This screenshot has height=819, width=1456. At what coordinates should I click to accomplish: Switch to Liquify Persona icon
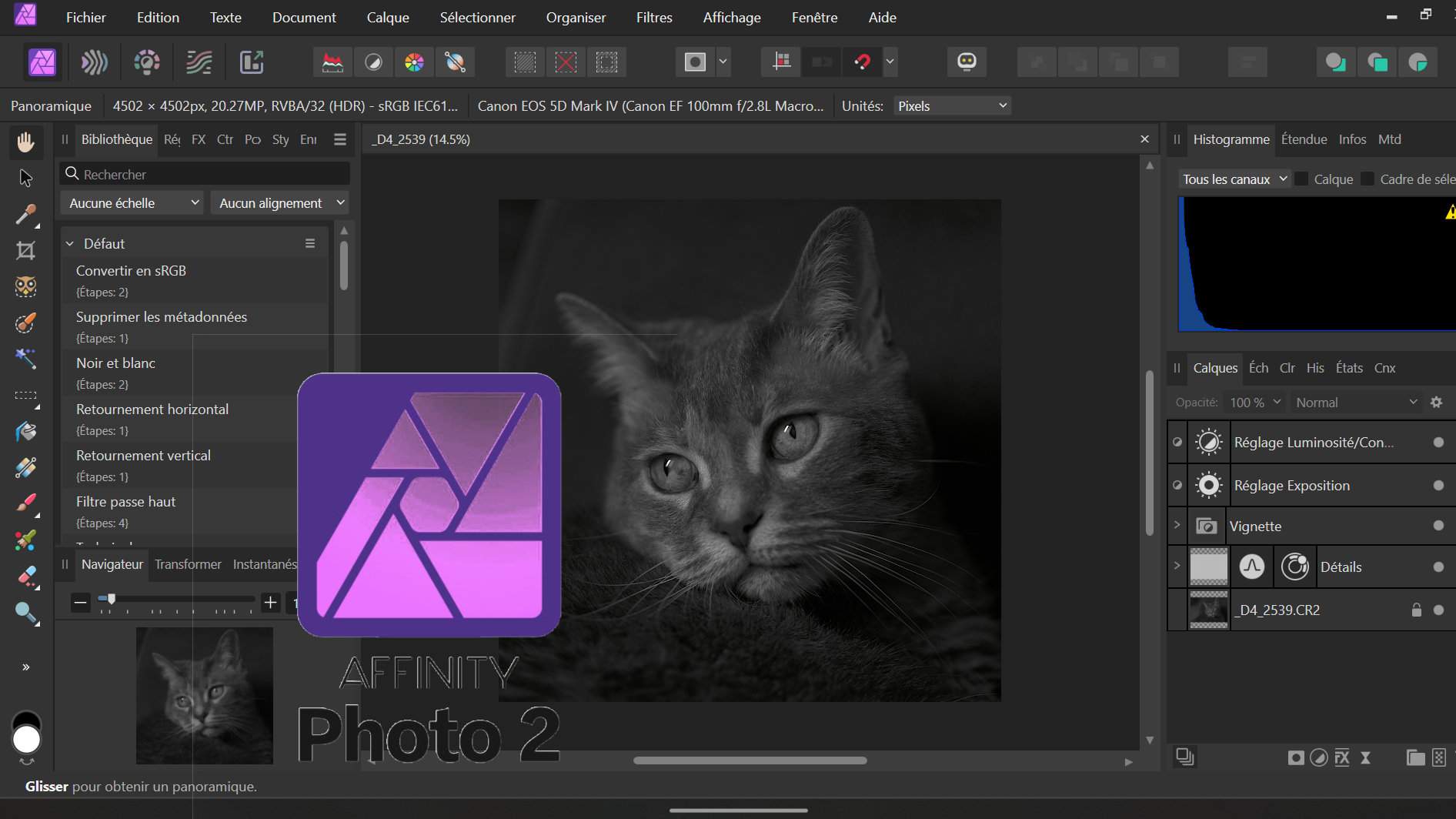95,62
